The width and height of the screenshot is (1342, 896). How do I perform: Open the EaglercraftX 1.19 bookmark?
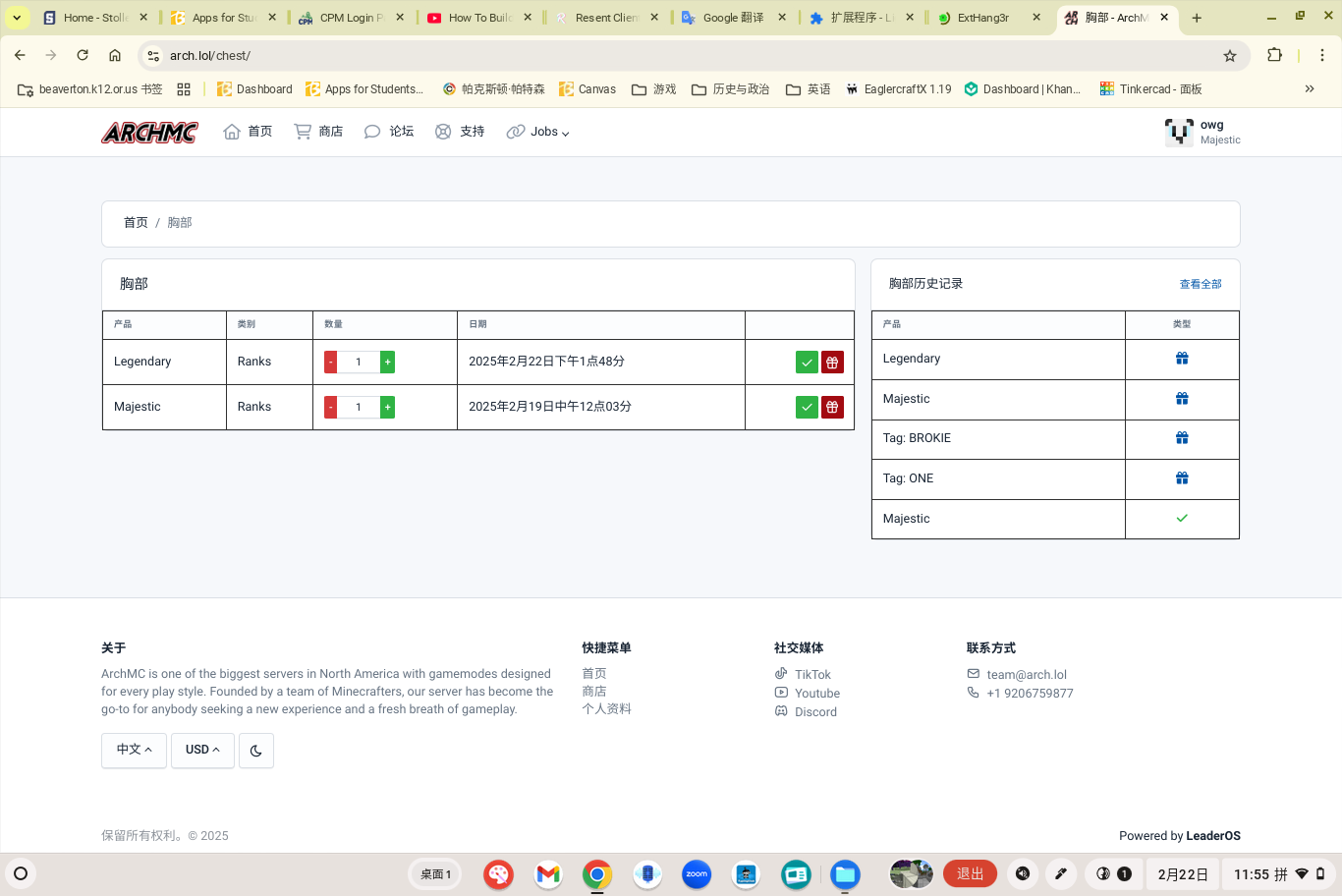(898, 89)
